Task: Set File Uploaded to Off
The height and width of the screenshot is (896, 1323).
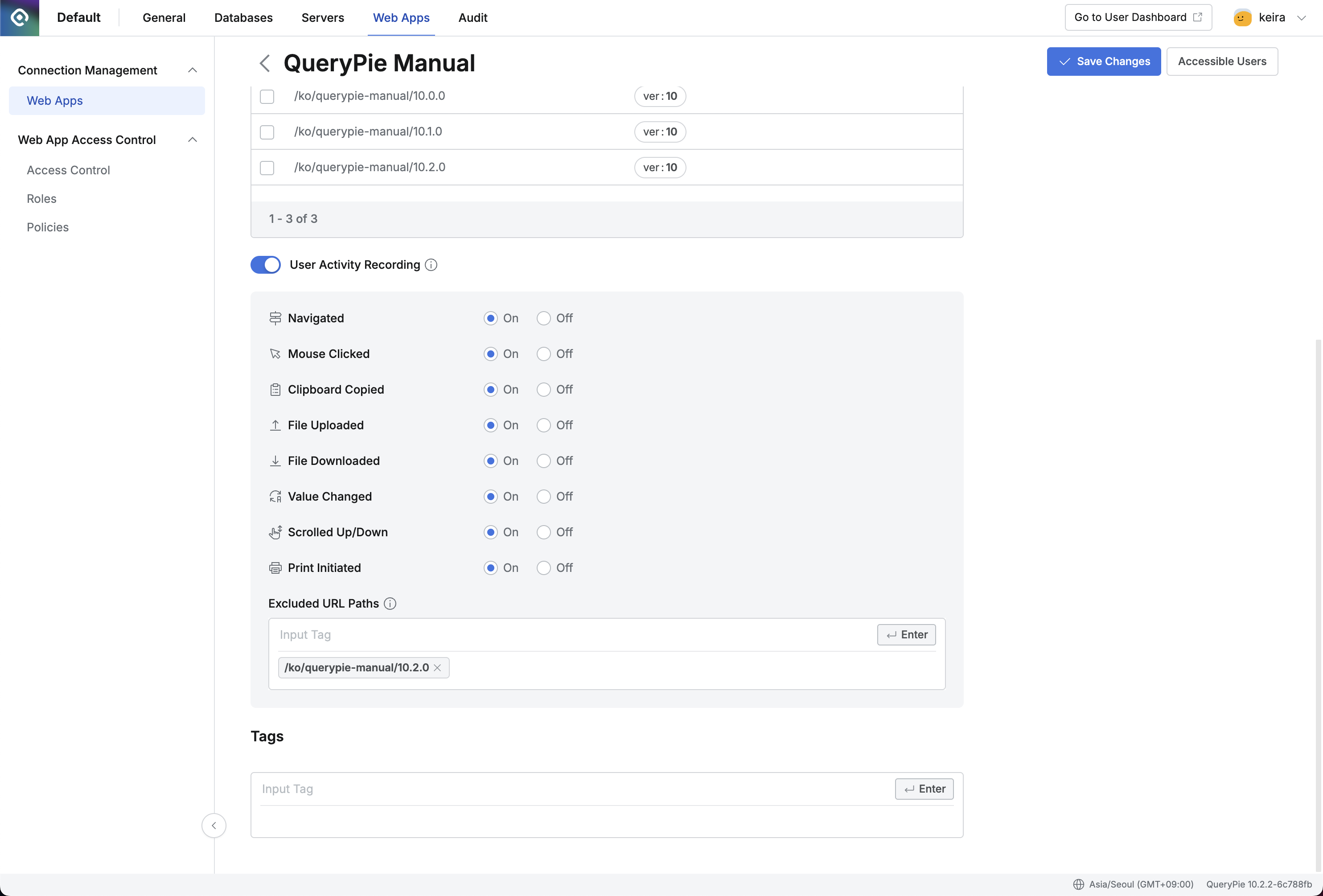Action: tap(544, 425)
